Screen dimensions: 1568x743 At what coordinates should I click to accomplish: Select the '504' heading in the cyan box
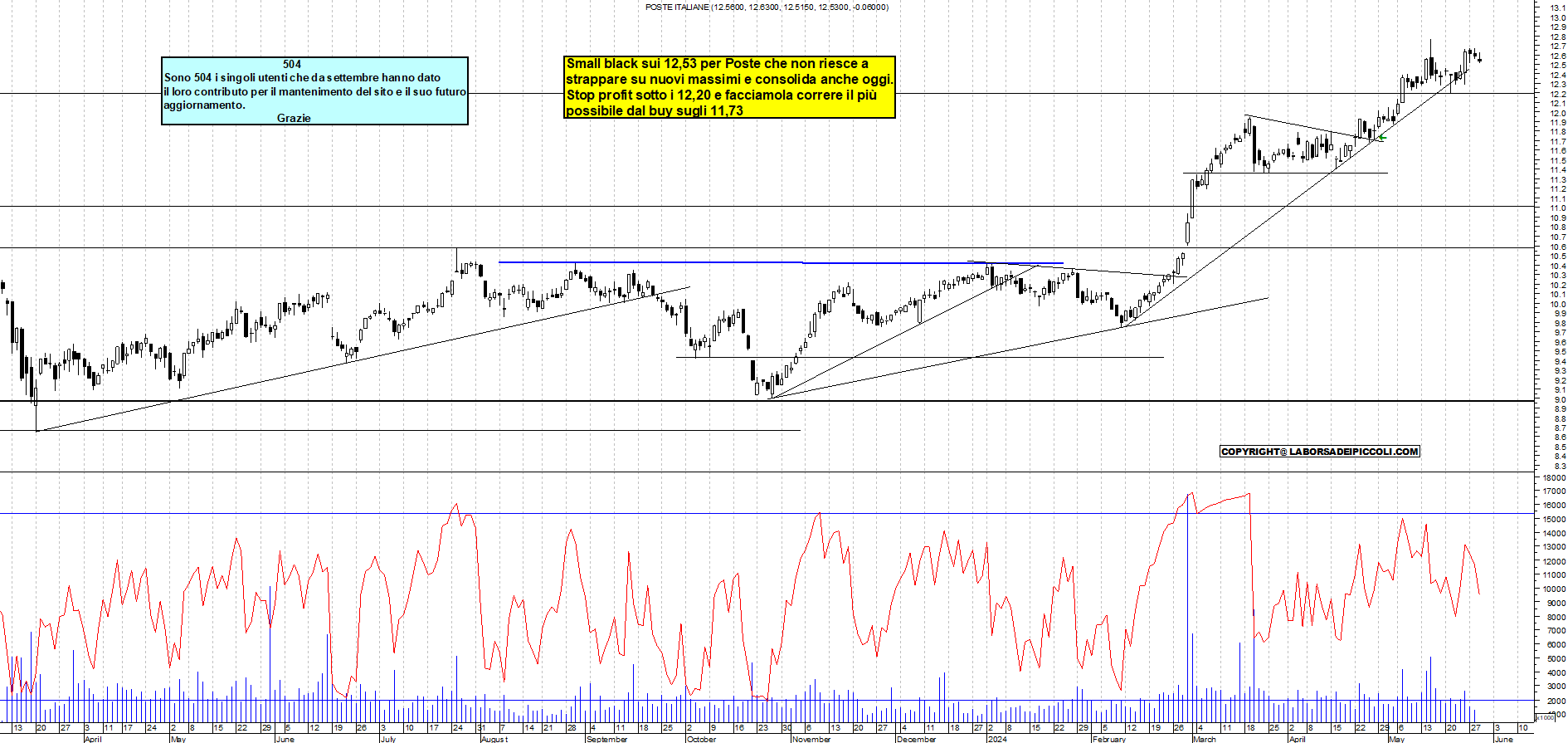(x=292, y=65)
